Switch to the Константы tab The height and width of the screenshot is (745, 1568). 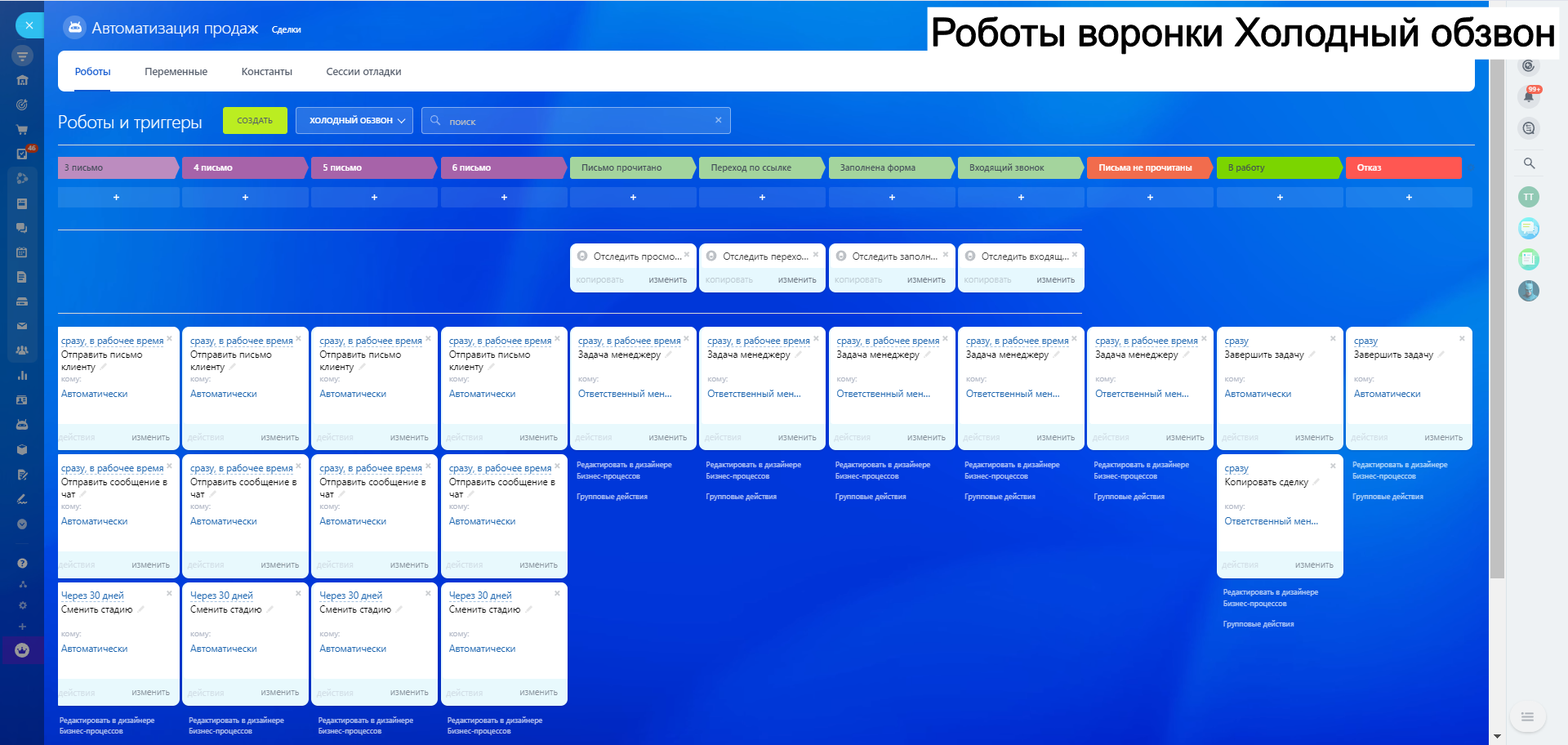pyautogui.click(x=267, y=72)
